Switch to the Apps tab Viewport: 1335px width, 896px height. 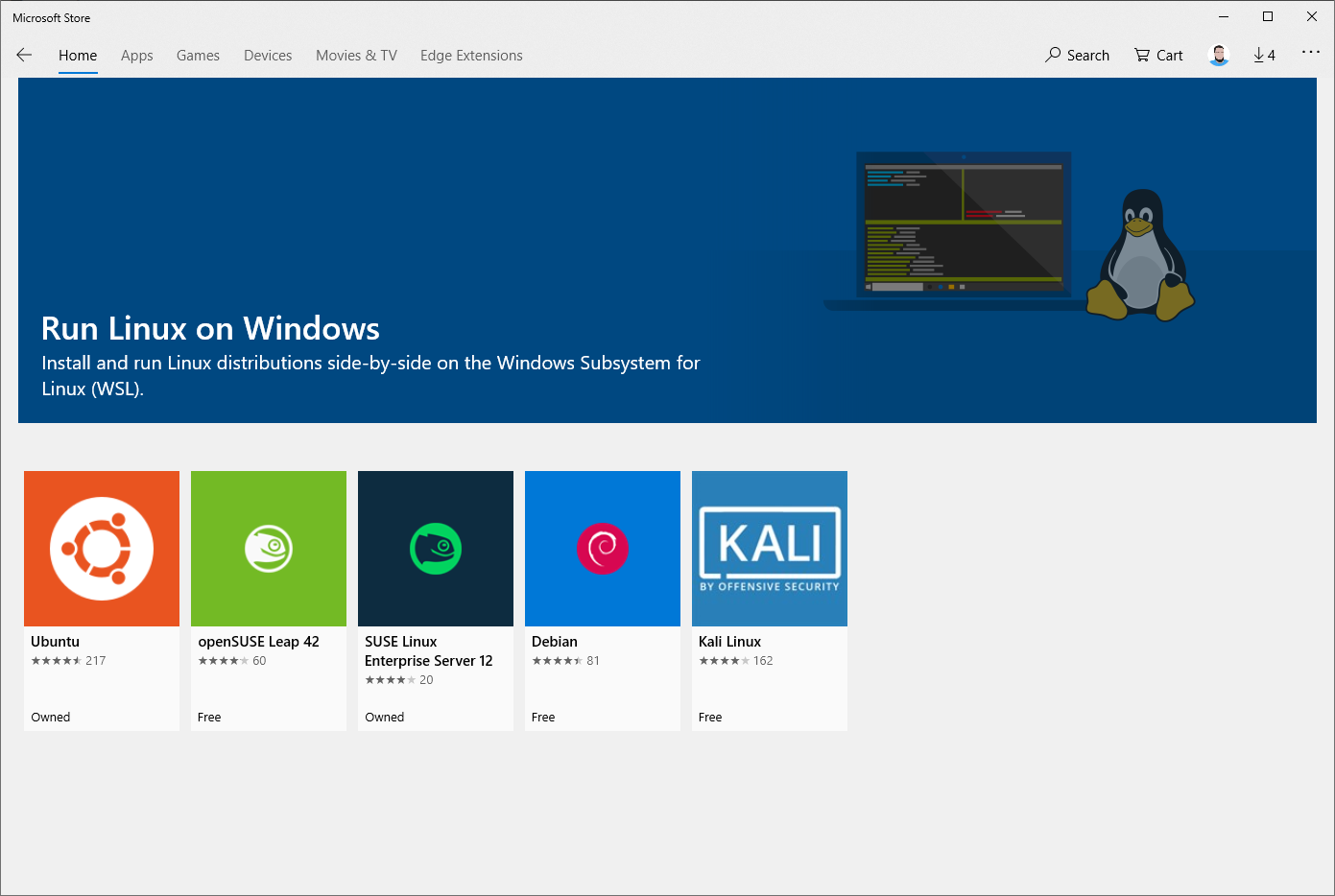137,56
